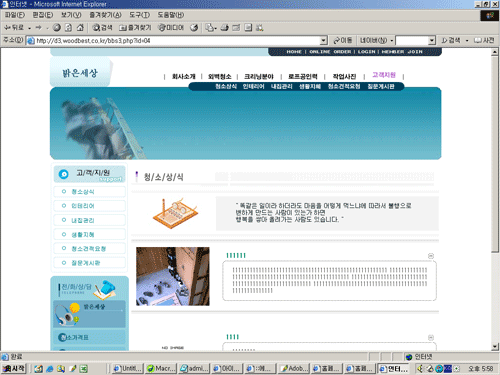Select 질문게시판 in the blue submenu bar

tap(381, 87)
